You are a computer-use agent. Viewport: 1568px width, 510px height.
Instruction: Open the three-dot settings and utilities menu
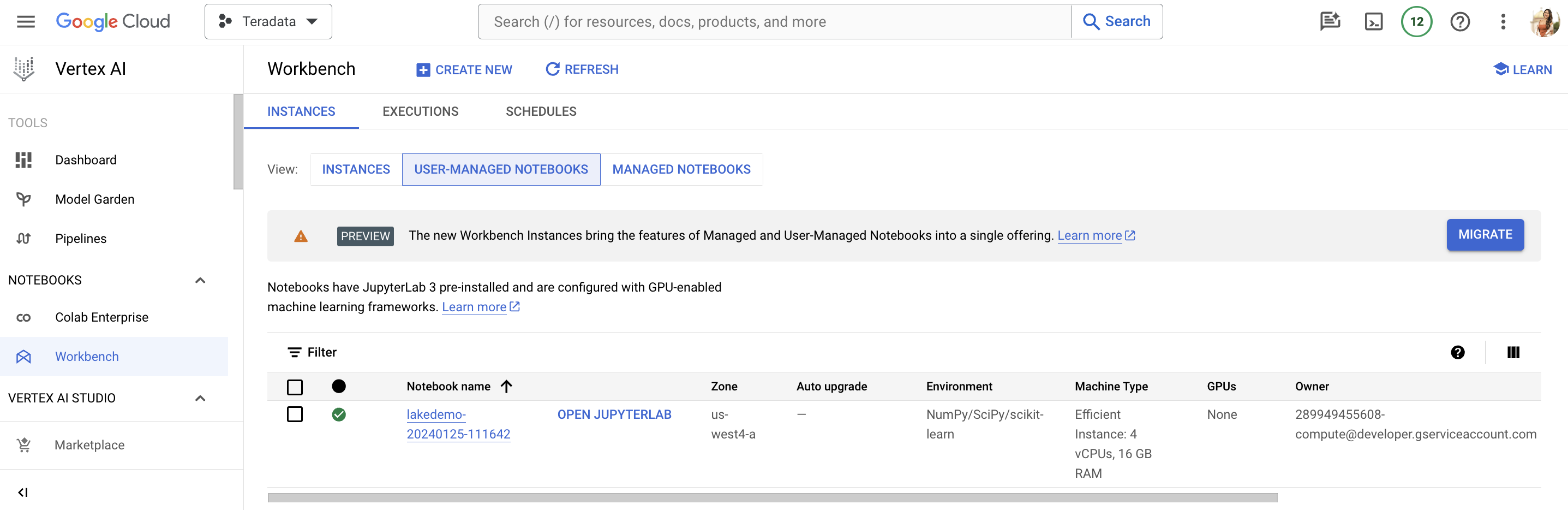pyautogui.click(x=1503, y=22)
